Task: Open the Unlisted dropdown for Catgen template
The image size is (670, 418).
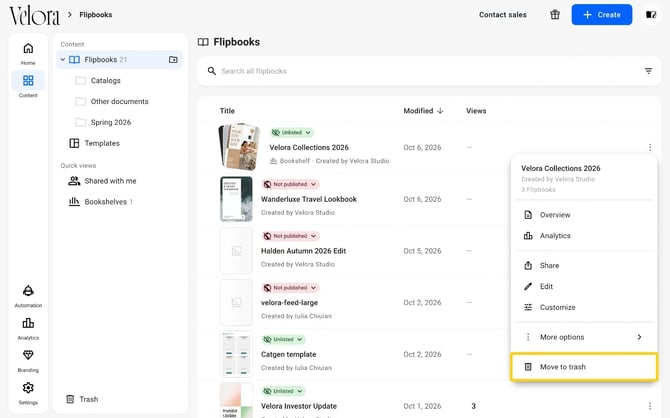Action: [x=283, y=339]
